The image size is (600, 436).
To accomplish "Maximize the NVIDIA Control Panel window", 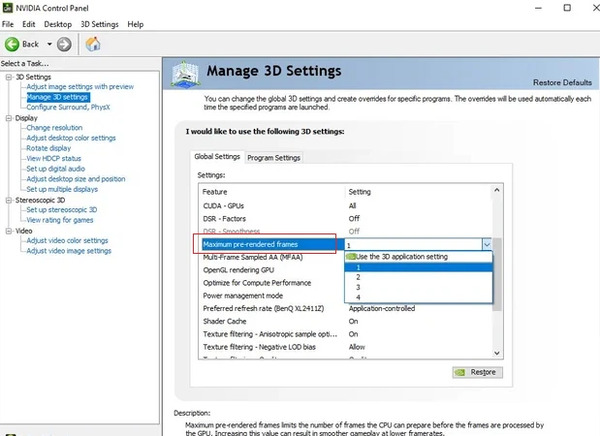I will (x=567, y=8).
